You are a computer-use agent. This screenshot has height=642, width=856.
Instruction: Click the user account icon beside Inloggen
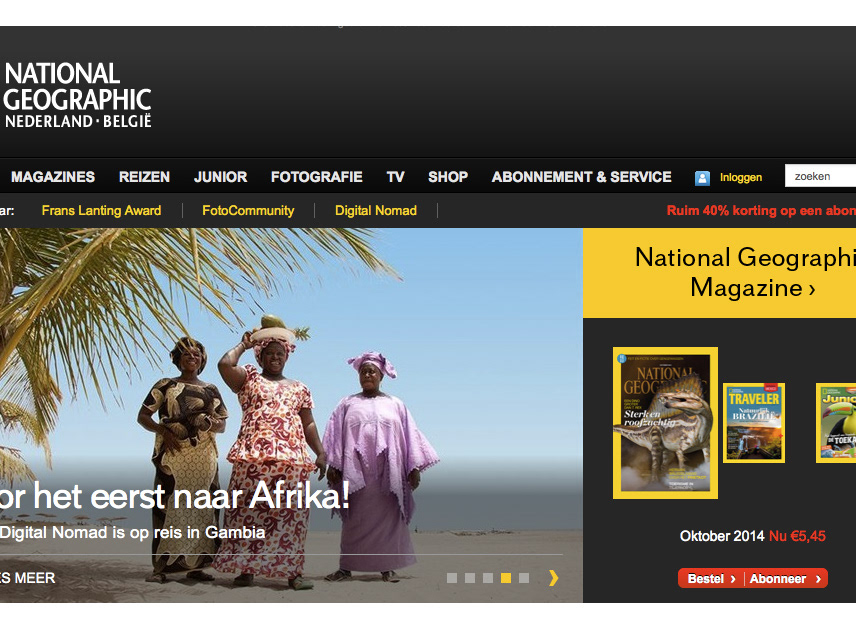702,178
